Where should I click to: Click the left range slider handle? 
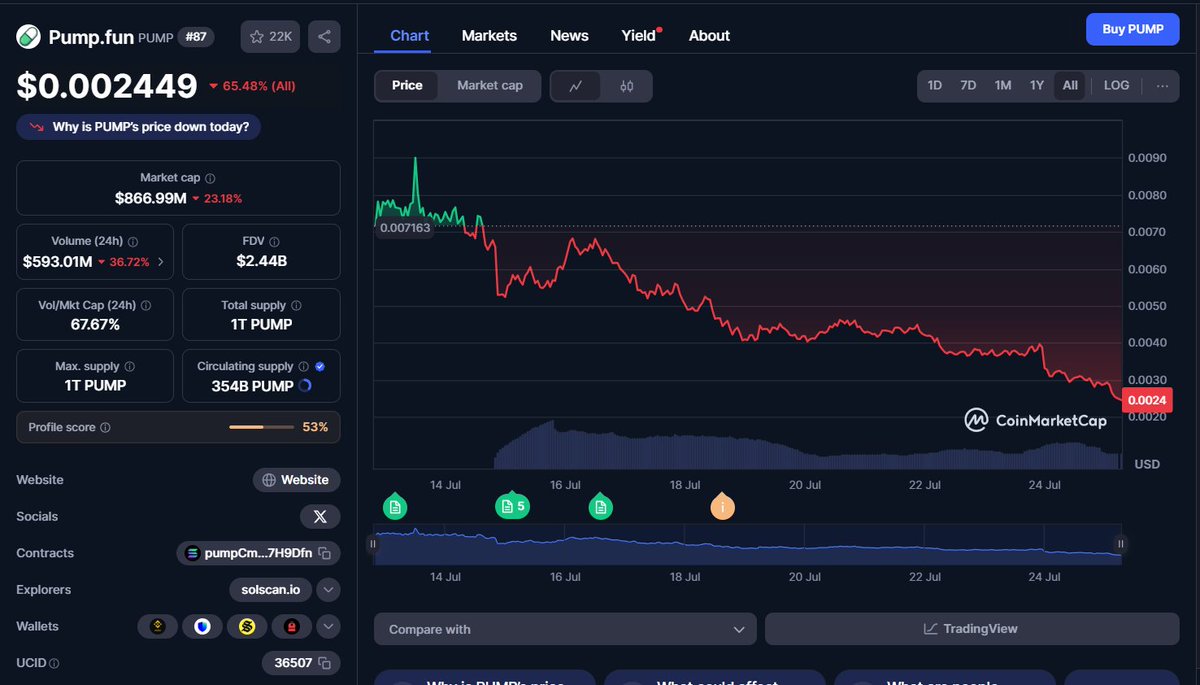373,544
